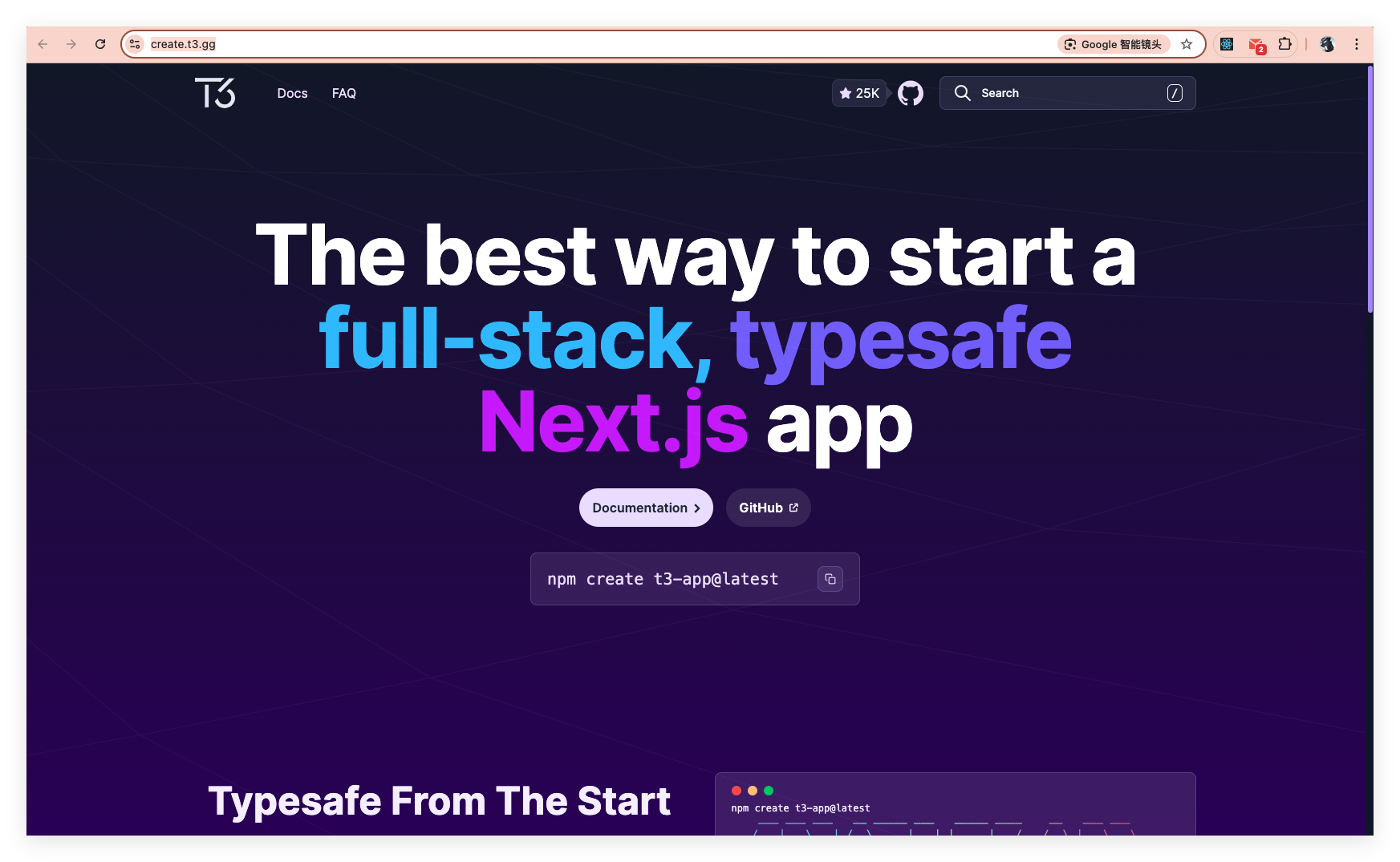Image resolution: width=1400 pixels, height=862 pixels.
Task: Click the Documentation button
Action: tap(646, 508)
